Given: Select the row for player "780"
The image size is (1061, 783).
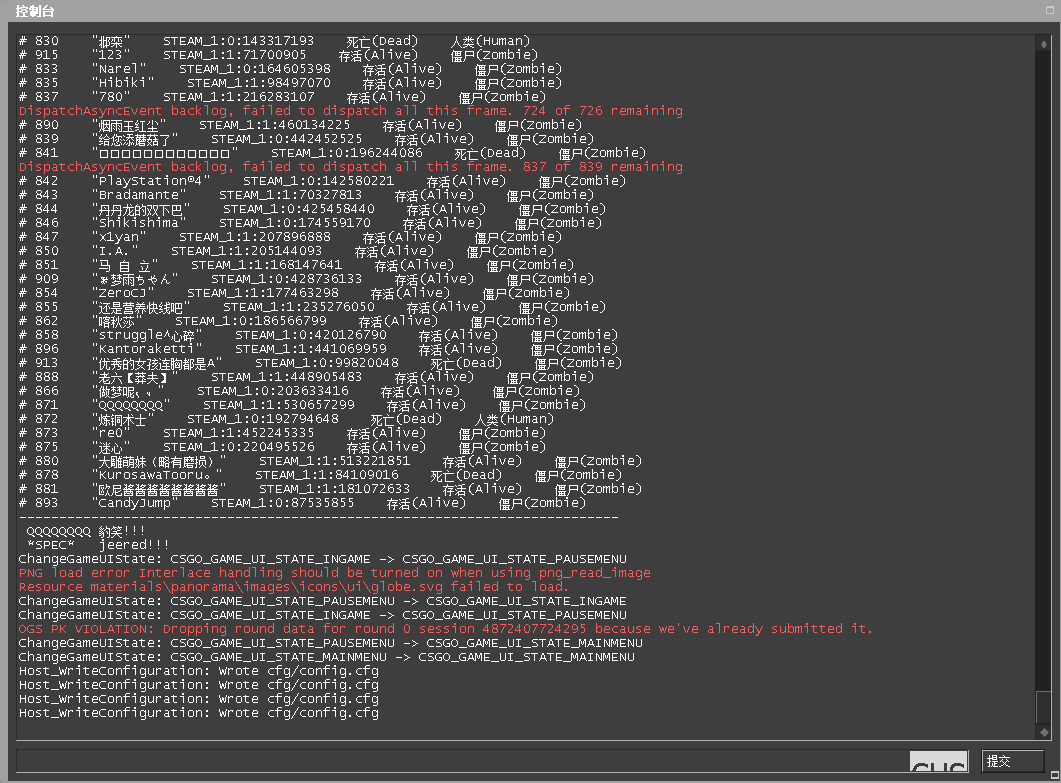Looking at the screenshot, I should click(282, 97).
